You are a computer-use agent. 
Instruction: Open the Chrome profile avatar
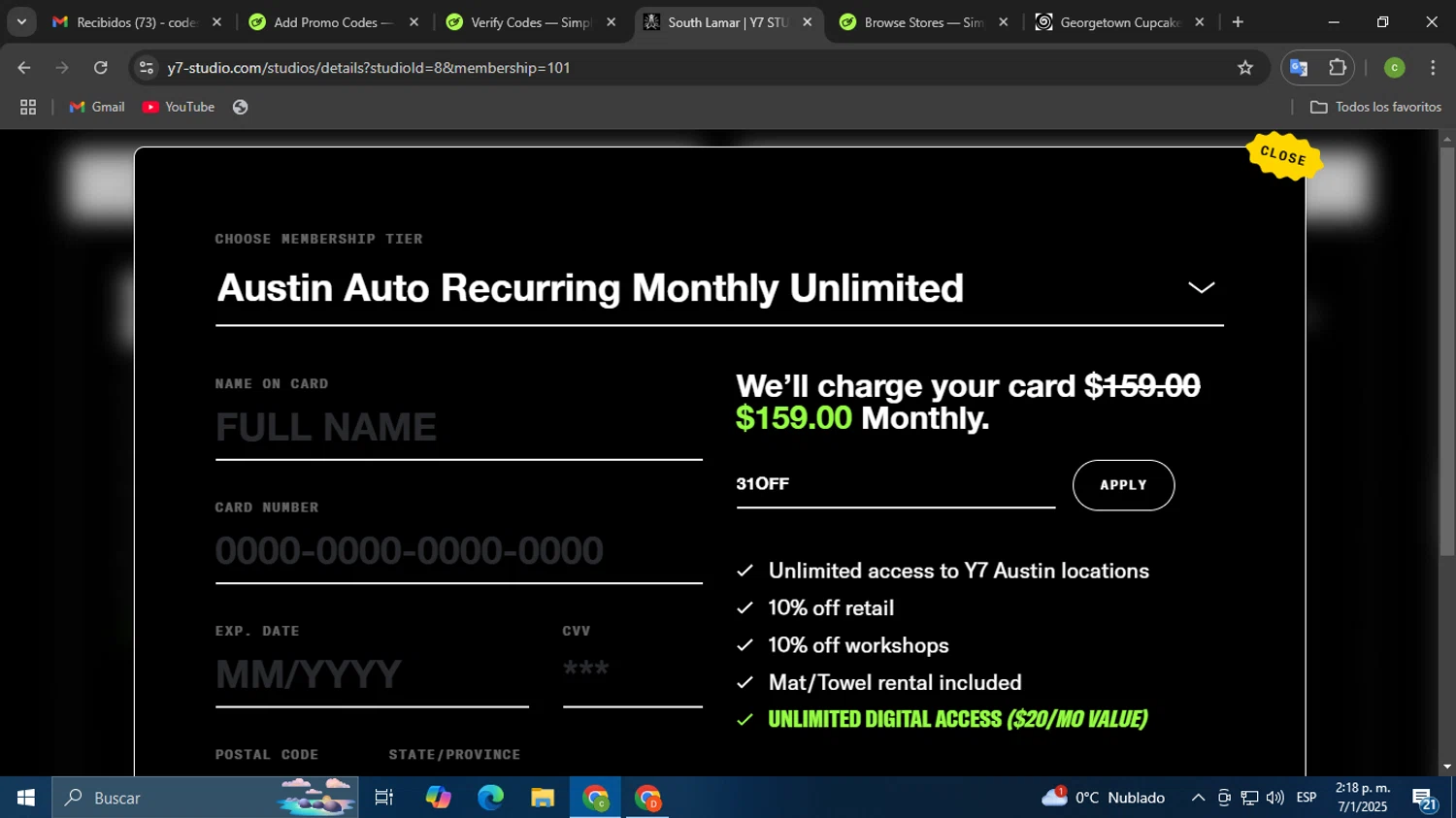click(x=1394, y=68)
